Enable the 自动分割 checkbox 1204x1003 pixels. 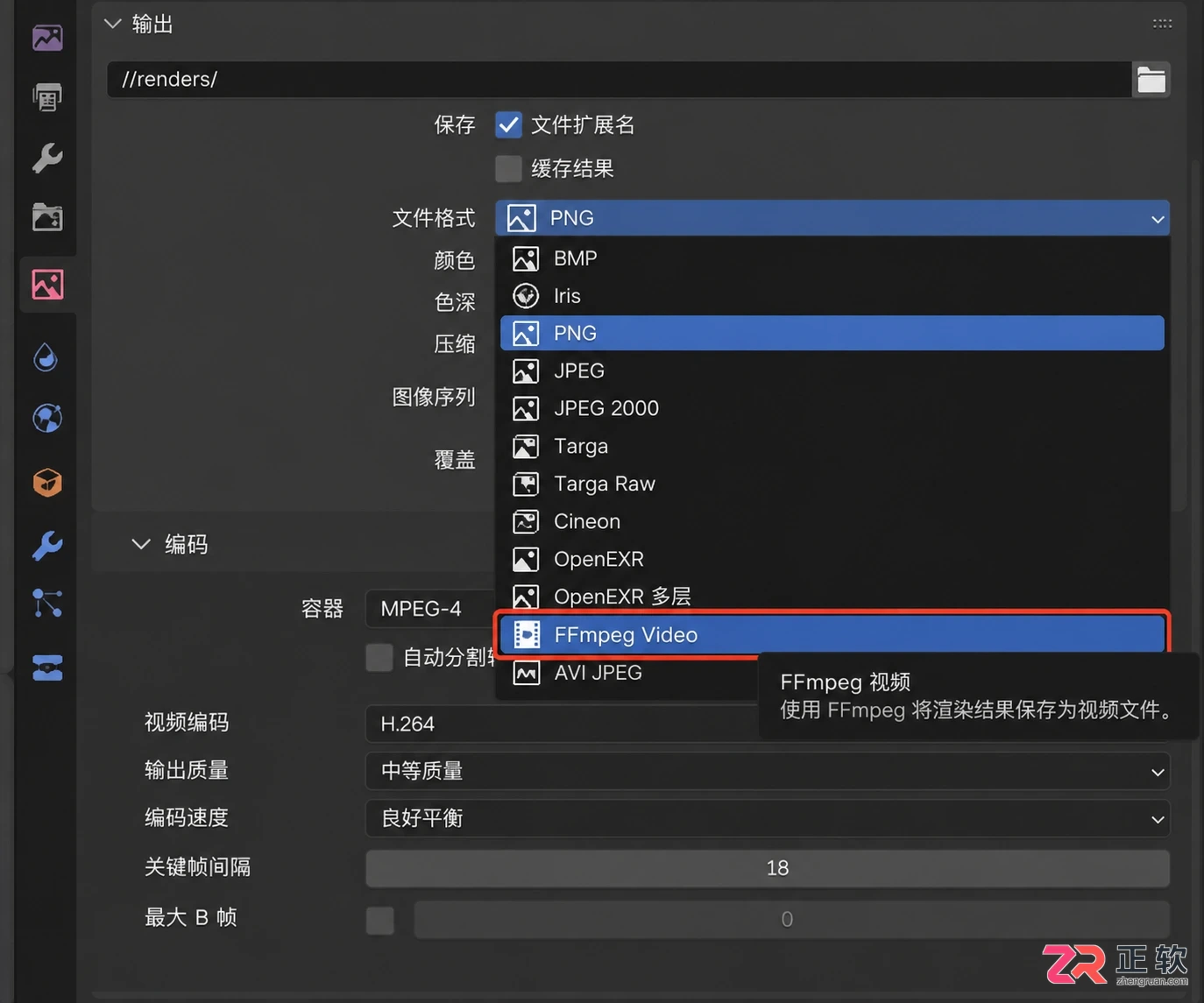pyautogui.click(x=379, y=657)
